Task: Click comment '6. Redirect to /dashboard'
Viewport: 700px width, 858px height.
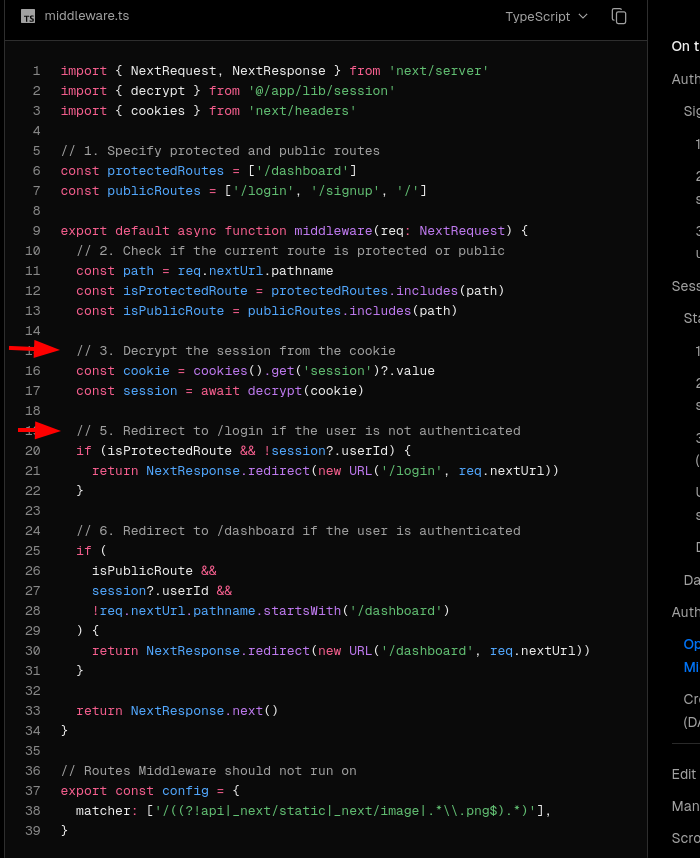Action: [x=298, y=531]
